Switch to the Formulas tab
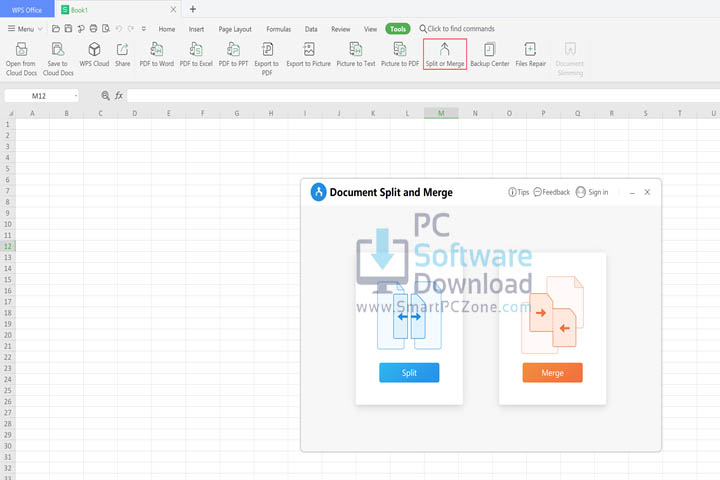The height and width of the screenshot is (480, 720). point(279,29)
